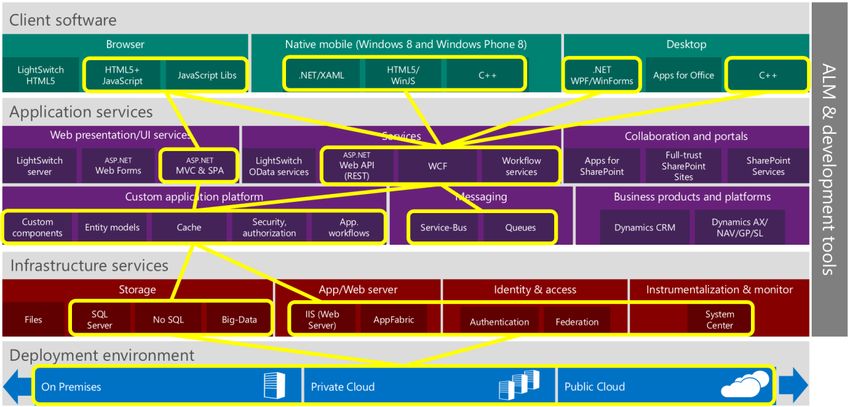Image resolution: width=850 pixels, height=407 pixels.
Task: Select the LightSwitch HTML5 box
Action: pyautogui.click(x=41, y=76)
